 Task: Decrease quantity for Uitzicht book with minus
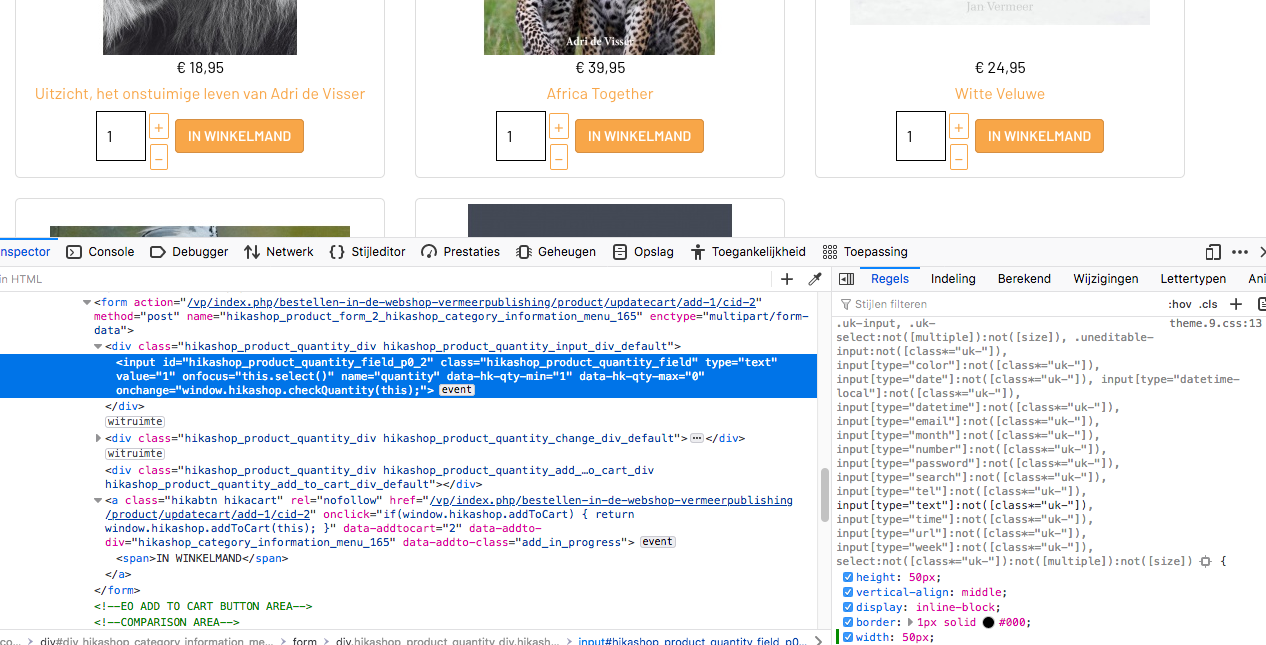click(158, 157)
